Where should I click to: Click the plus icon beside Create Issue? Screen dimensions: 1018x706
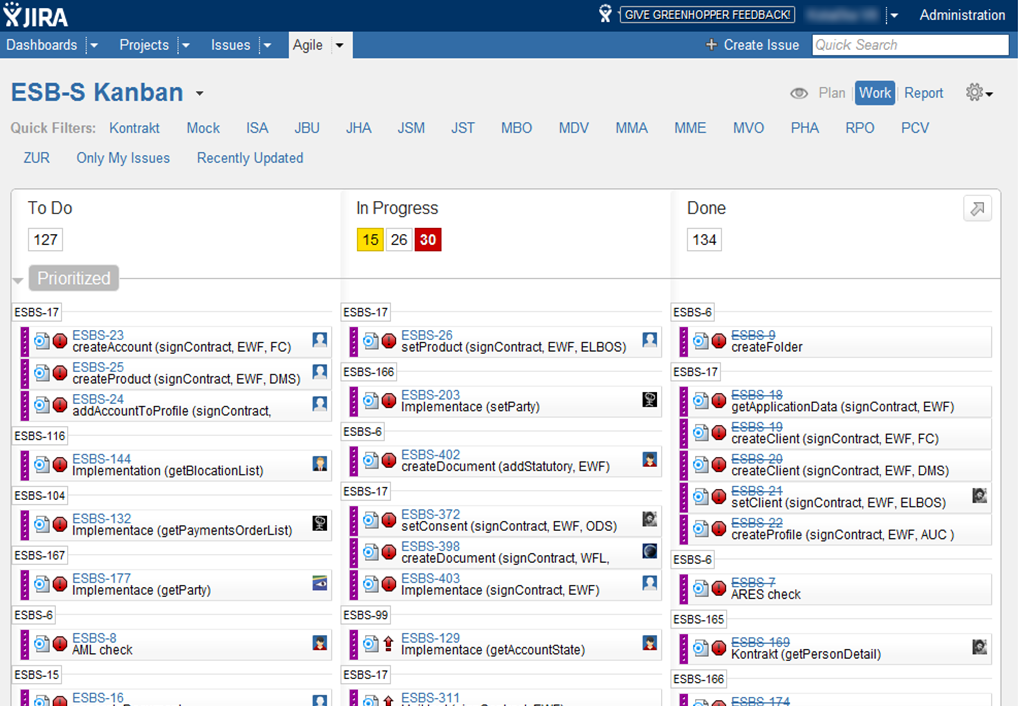(x=711, y=45)
